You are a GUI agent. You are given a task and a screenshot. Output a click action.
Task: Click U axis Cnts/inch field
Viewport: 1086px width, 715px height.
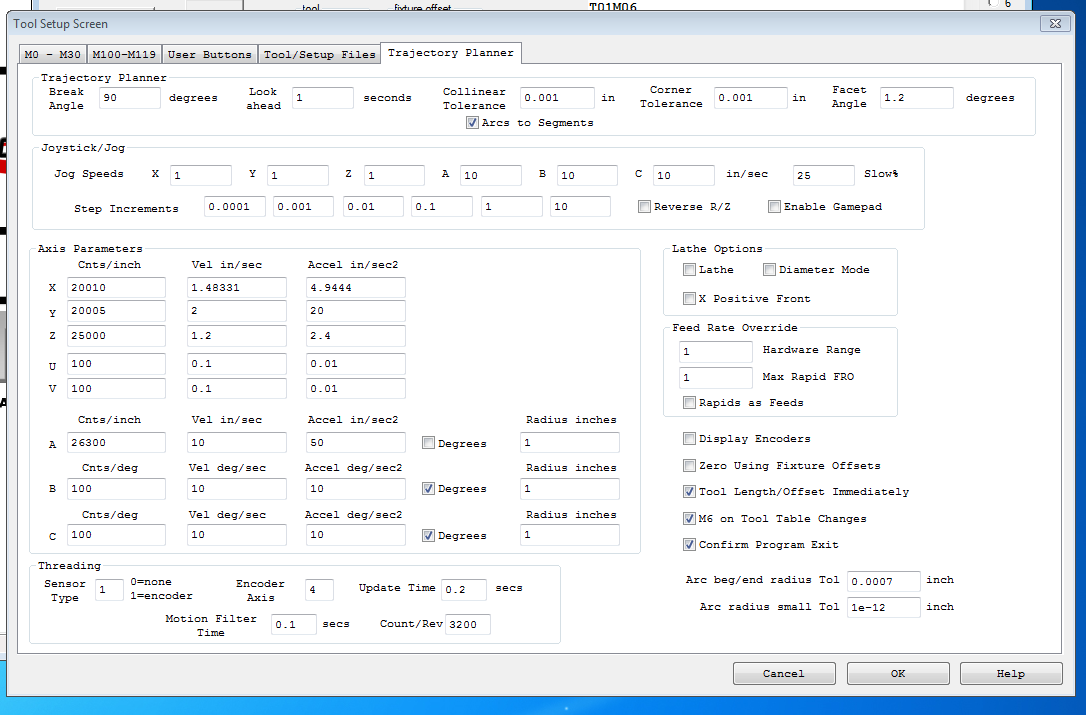[116, 364]
